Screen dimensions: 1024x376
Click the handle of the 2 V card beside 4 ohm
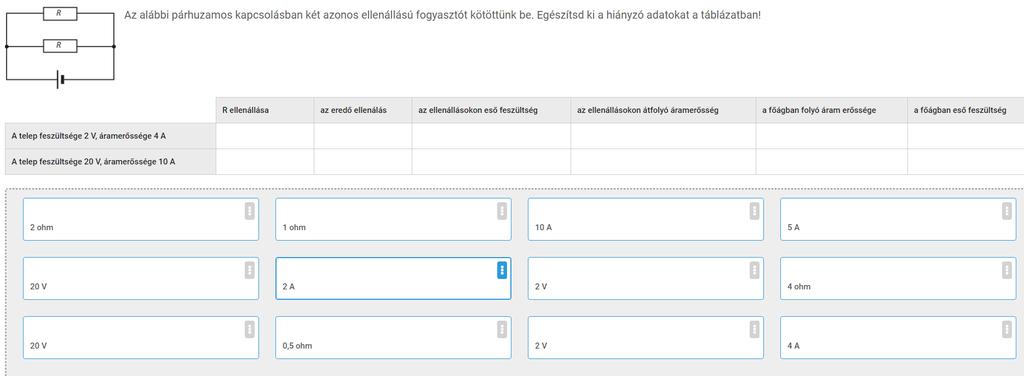pos(754,270)
